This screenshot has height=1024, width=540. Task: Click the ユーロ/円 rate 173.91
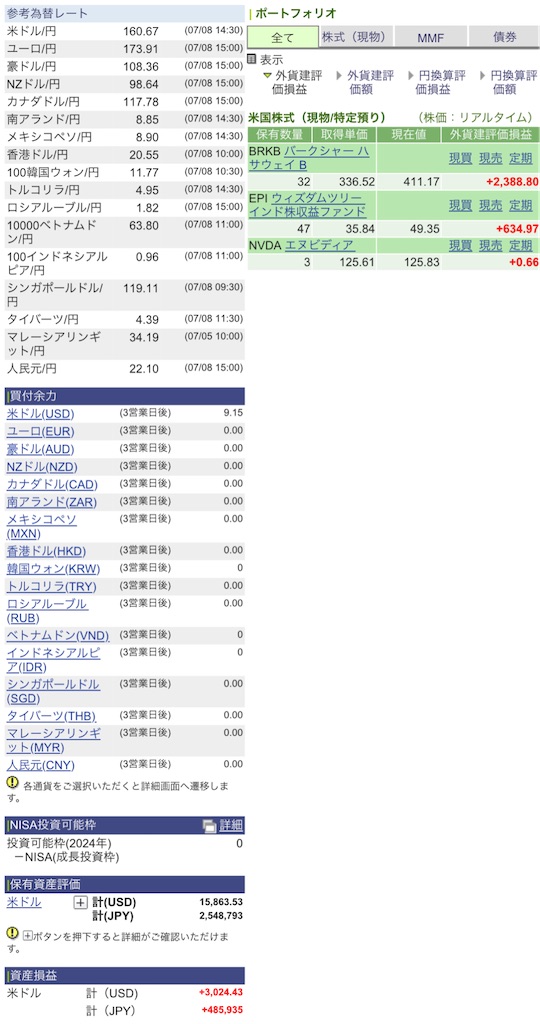[x=141, y=49]
